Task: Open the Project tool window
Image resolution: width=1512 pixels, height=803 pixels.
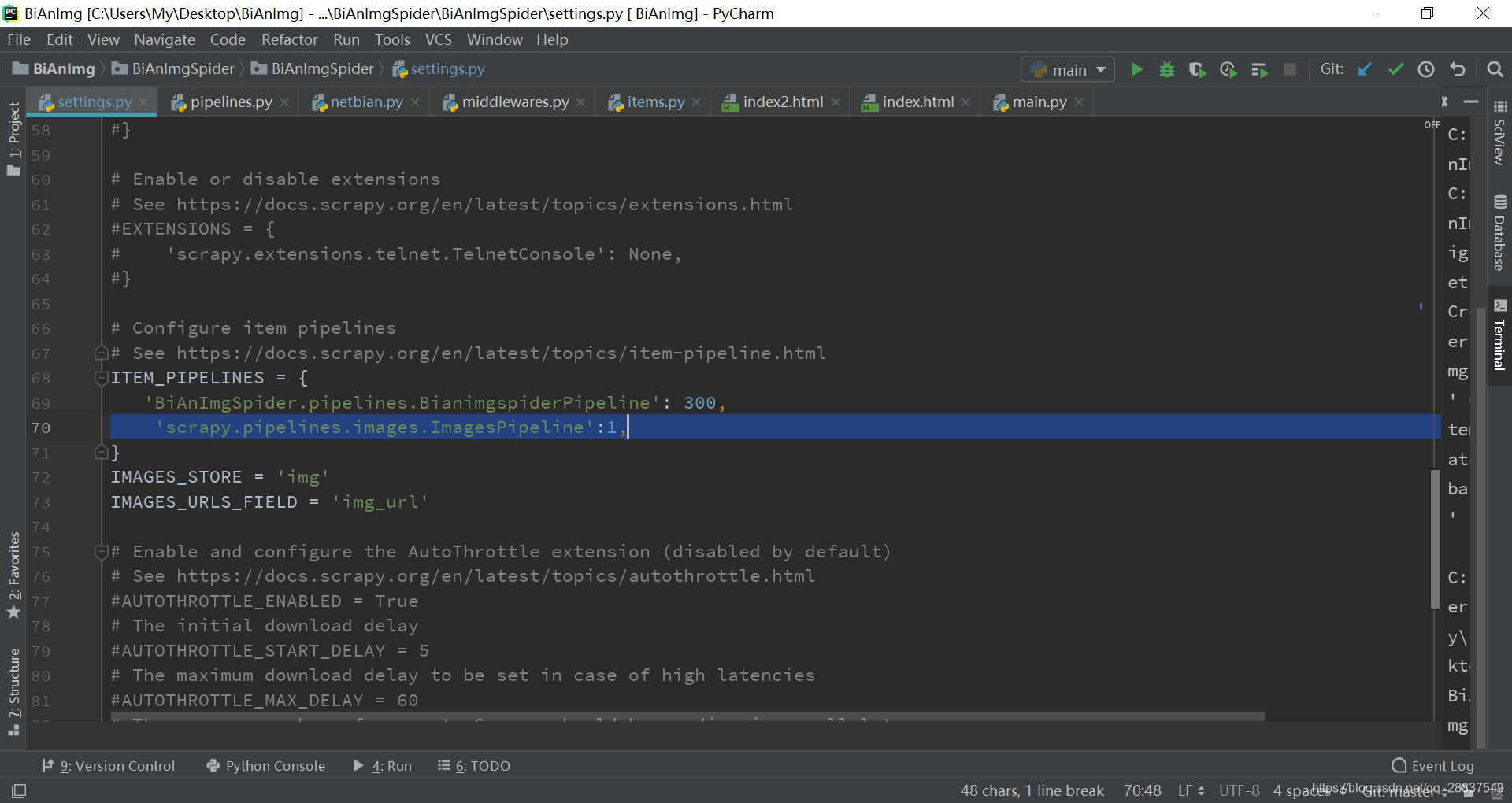Action: click(x=13, y=139)
